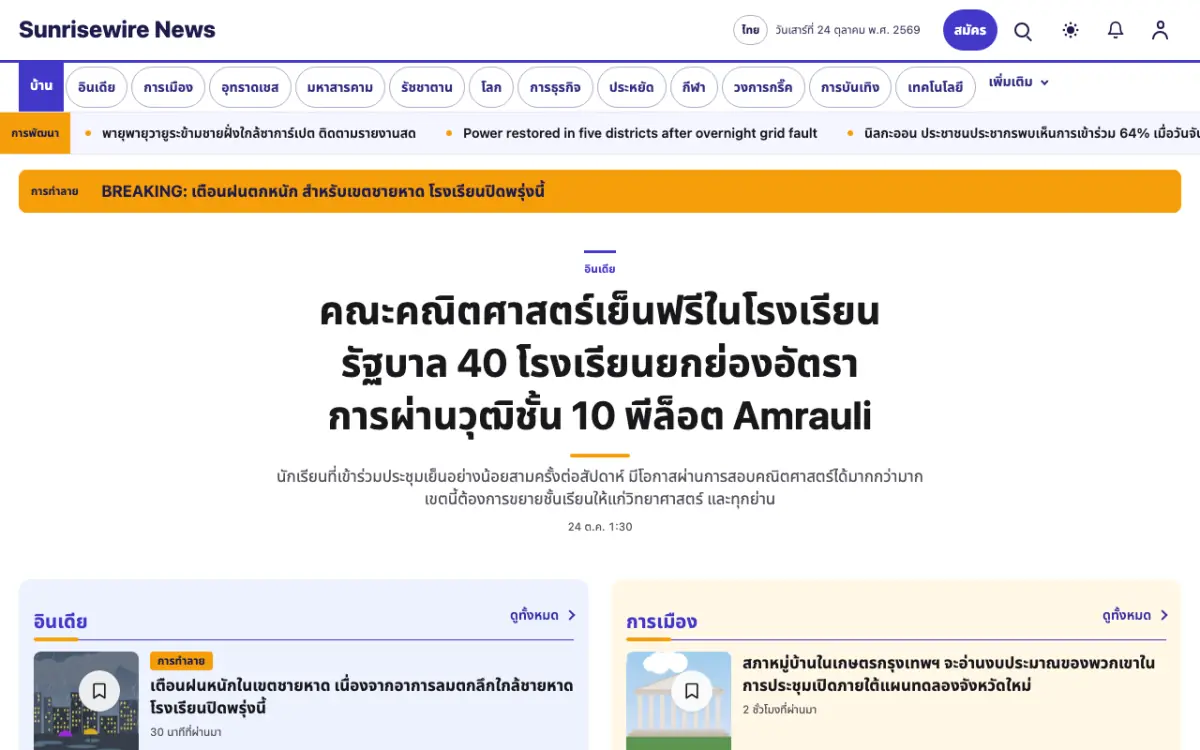Select the การบันเทิง nav tab

[850, 87]
